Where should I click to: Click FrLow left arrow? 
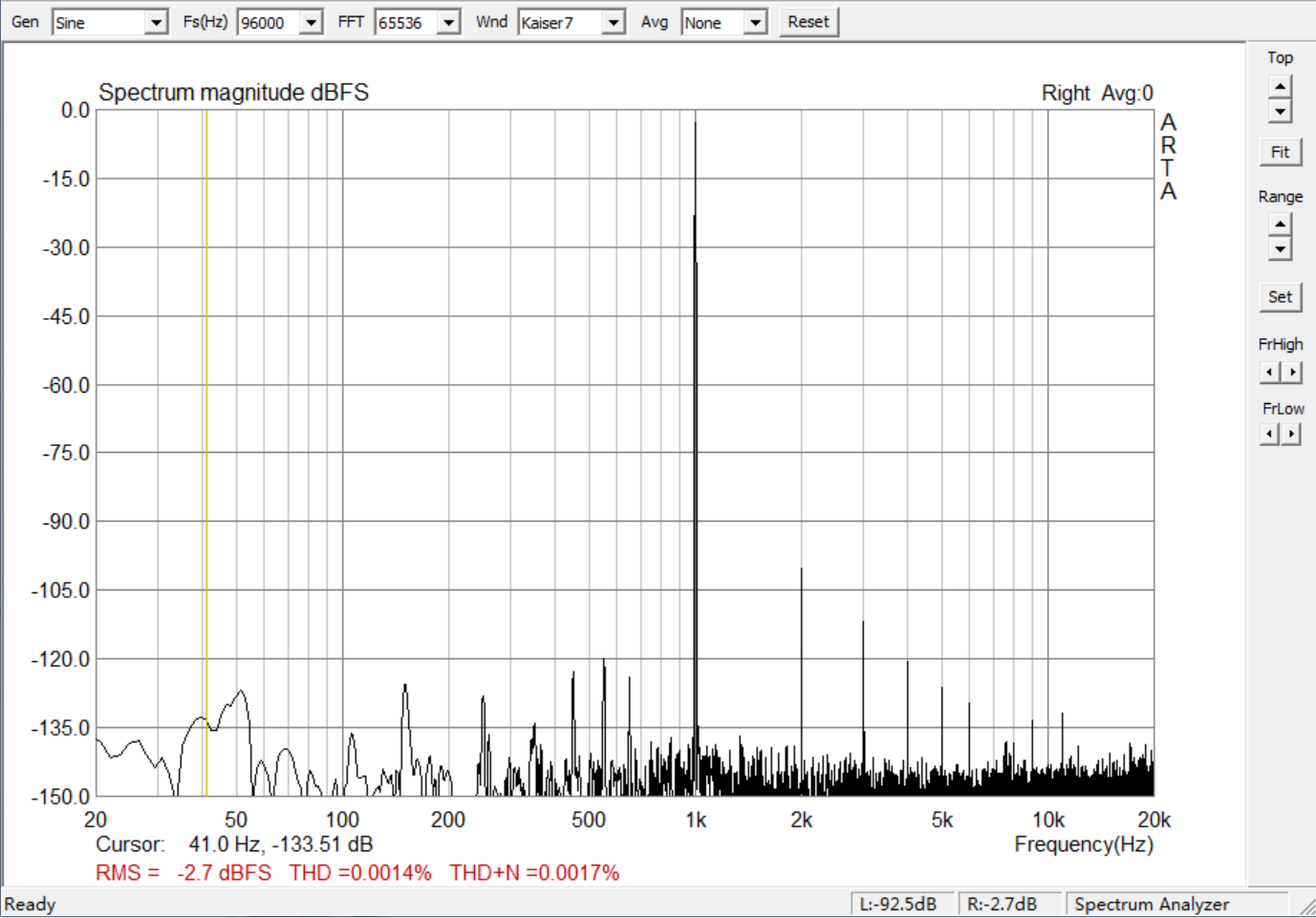click(x=1269, y=435)
